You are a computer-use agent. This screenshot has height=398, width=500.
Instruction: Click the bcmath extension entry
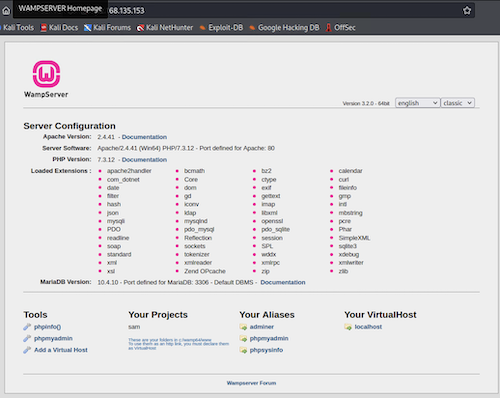pos(194,171)
